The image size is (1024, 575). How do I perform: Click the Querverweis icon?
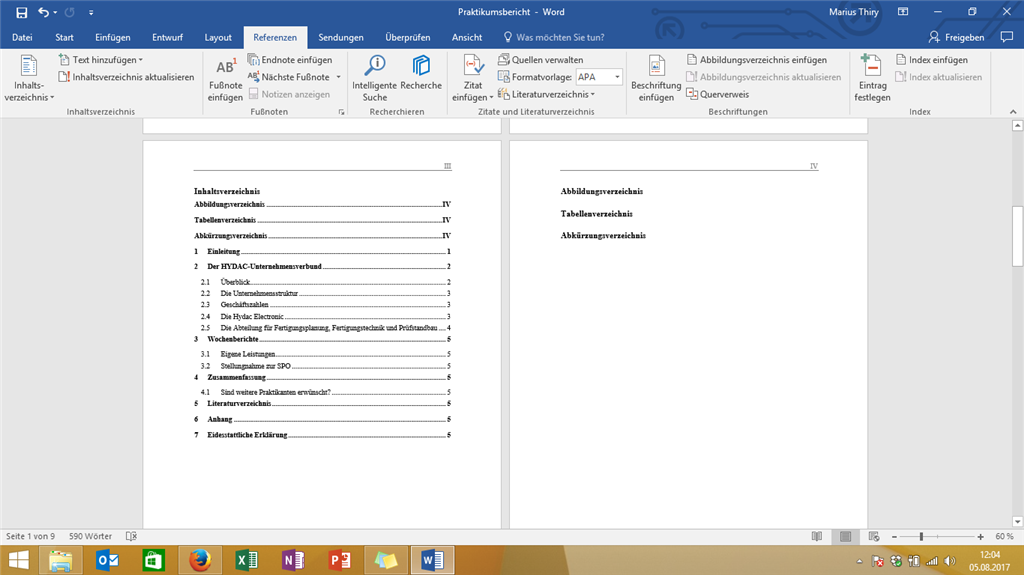(x=725, y=94)
